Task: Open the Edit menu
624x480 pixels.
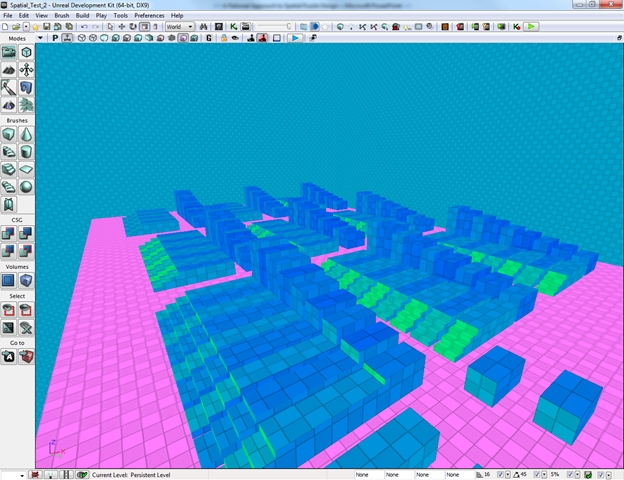Action: pyautogui.click(x=24, y=16)
